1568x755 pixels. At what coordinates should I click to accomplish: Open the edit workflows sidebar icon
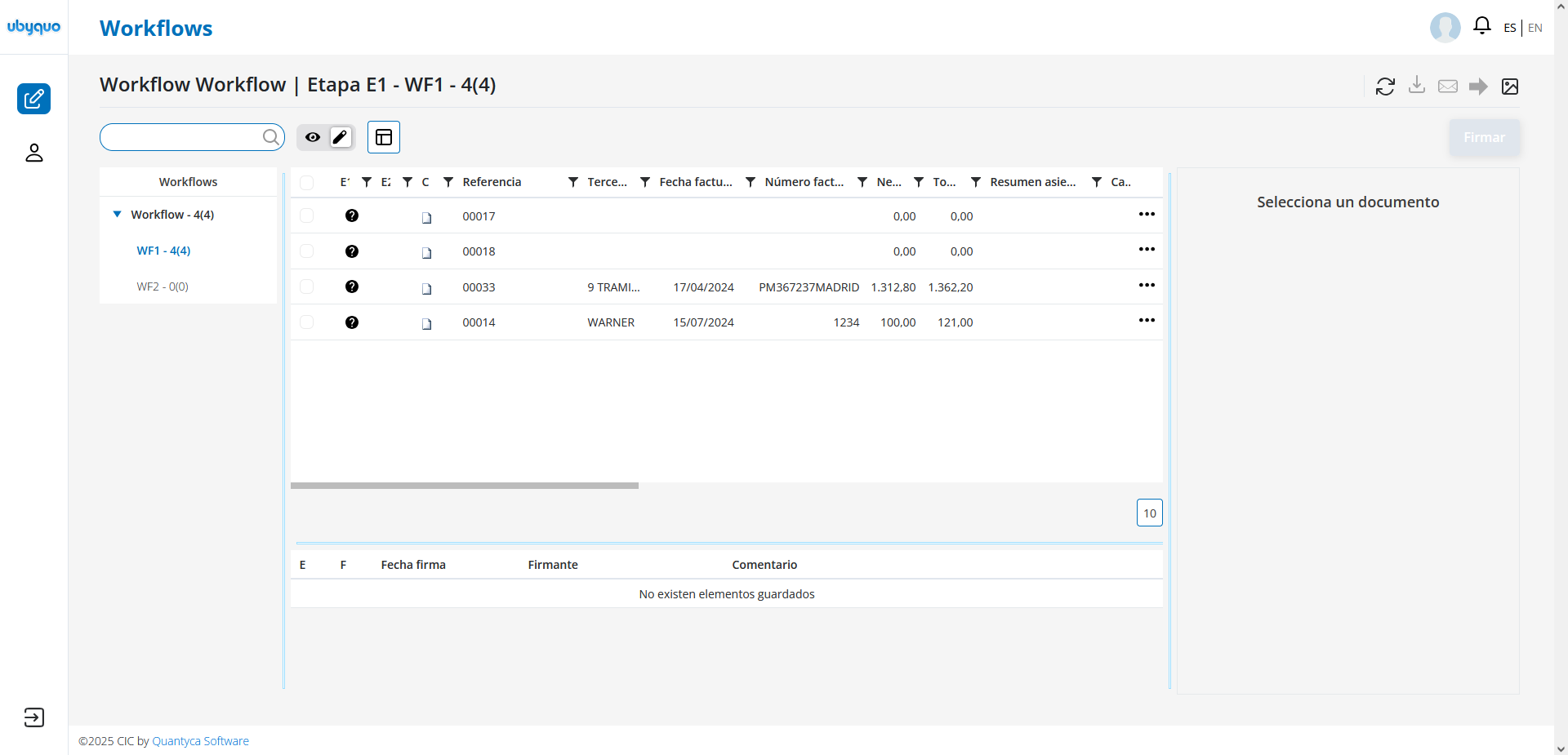pyautogui.click(x=33, y=99)
